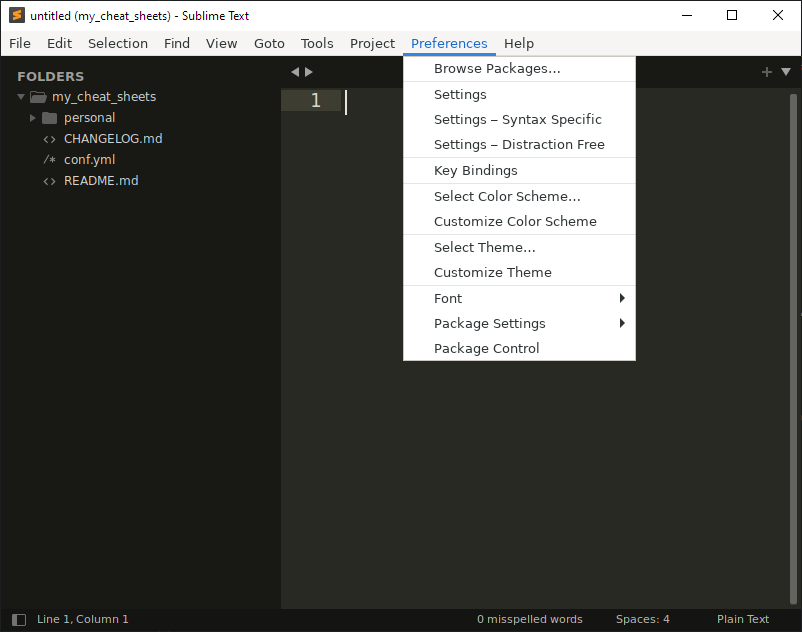Click the folder icon beside personal
The height and width of the screenshot is (632, 802).
[x=49, y=117]
